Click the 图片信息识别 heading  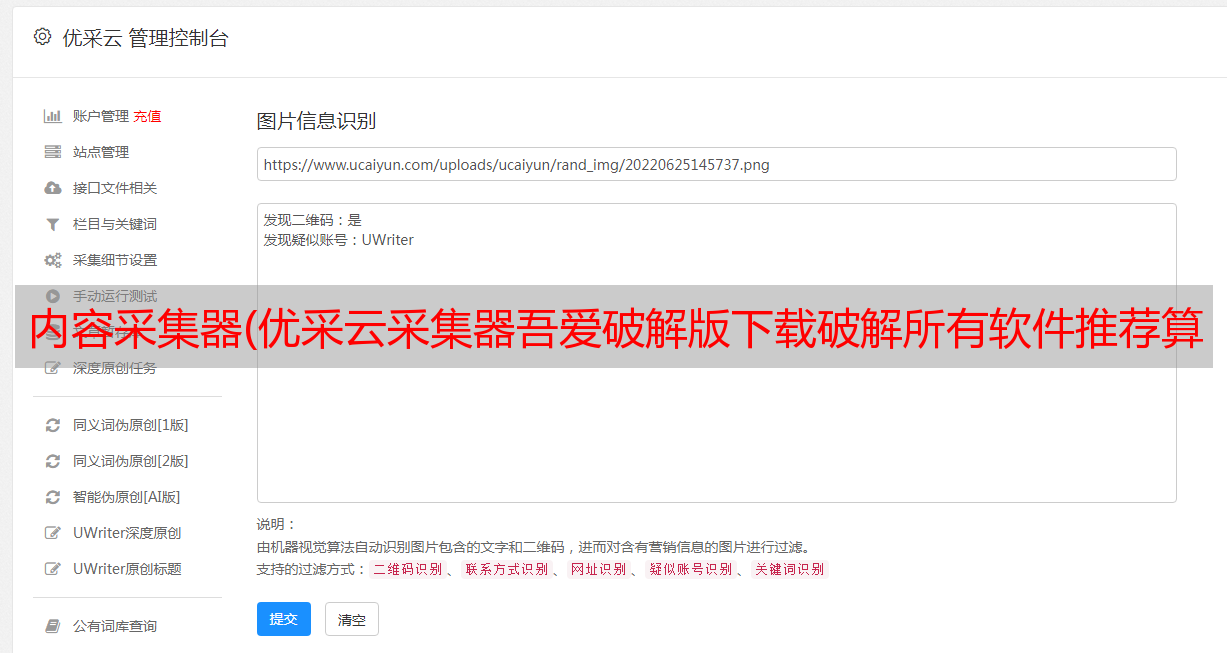316,121
